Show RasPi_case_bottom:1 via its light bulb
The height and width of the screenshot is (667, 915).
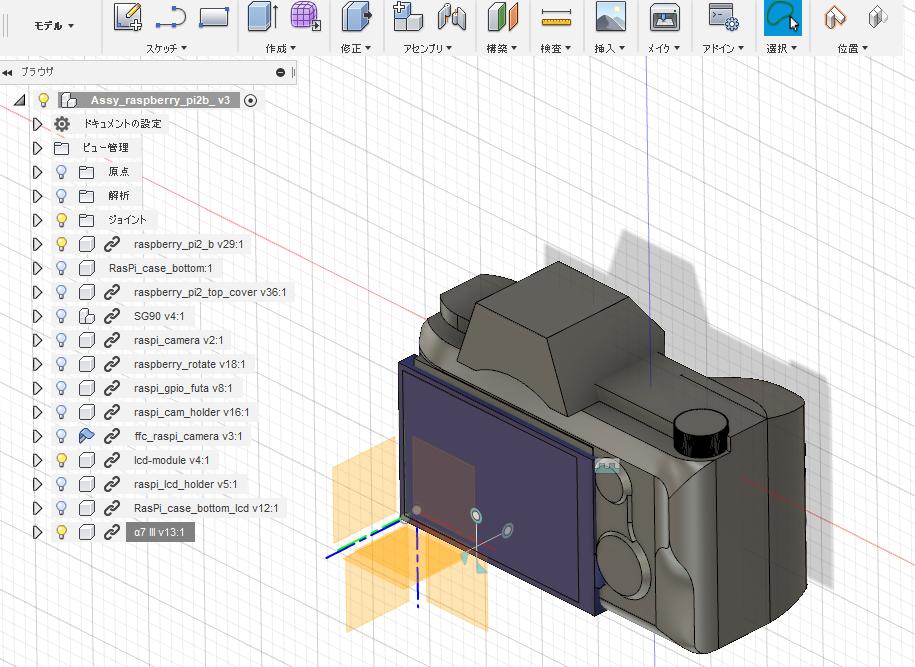pos(61,268)
